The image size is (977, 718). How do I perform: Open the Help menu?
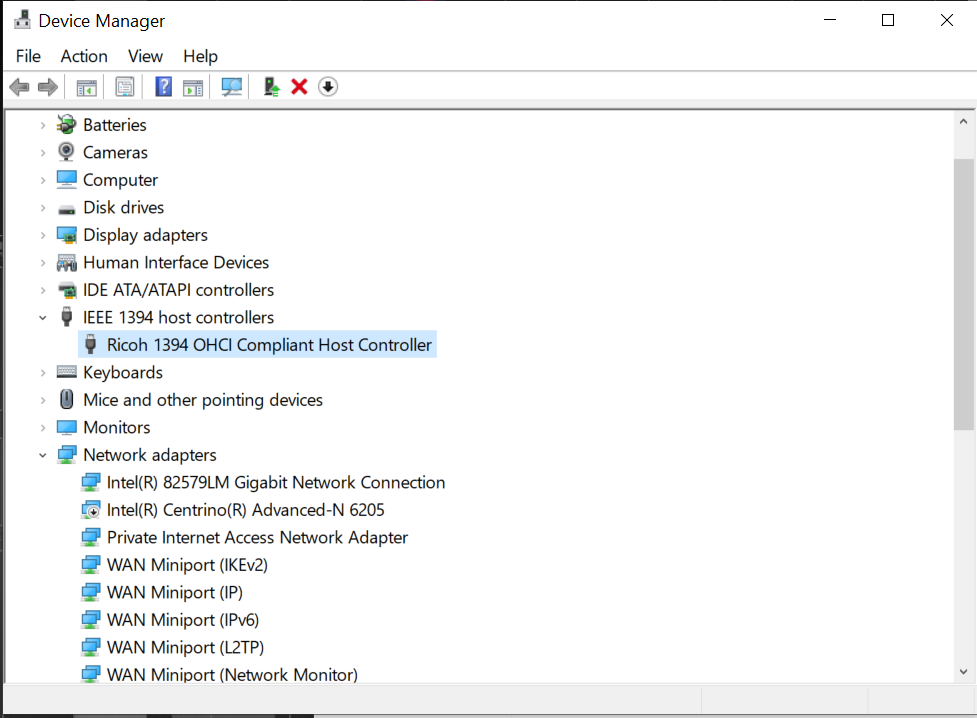pos(200,56)
